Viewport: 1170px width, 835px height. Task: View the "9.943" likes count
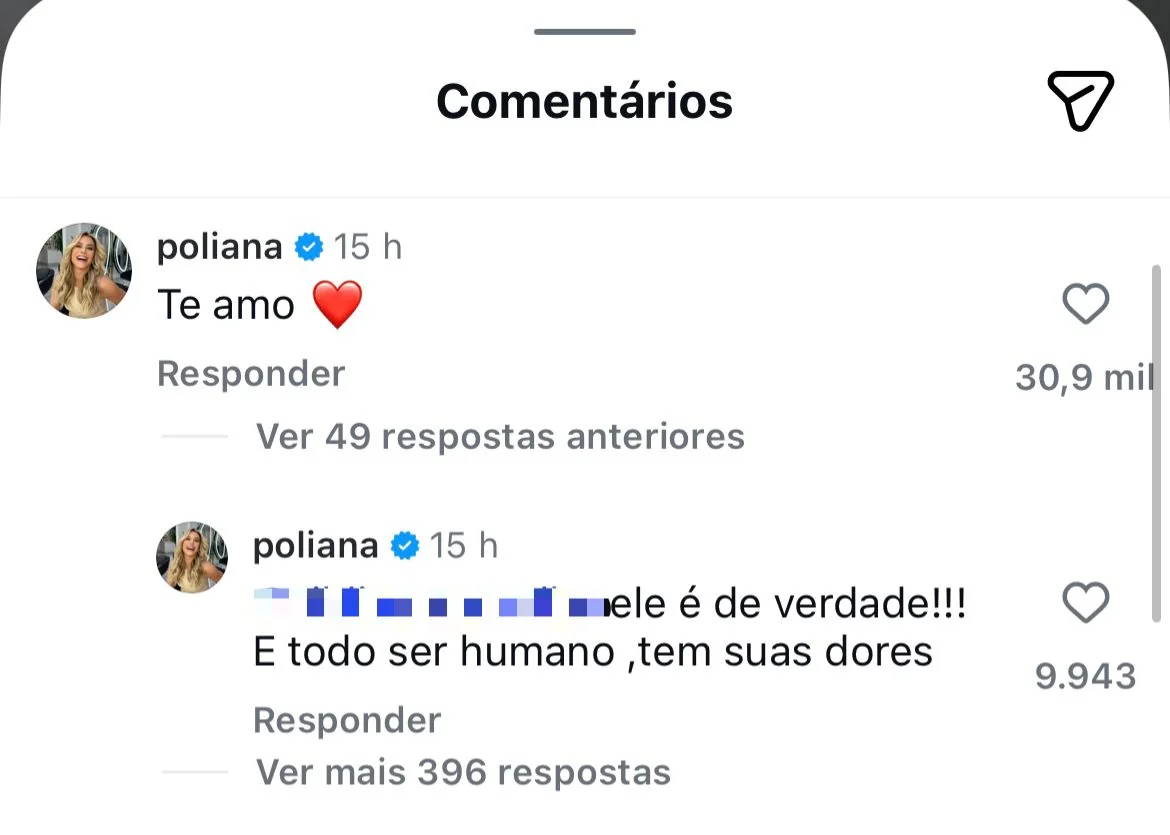point(1085,677)
